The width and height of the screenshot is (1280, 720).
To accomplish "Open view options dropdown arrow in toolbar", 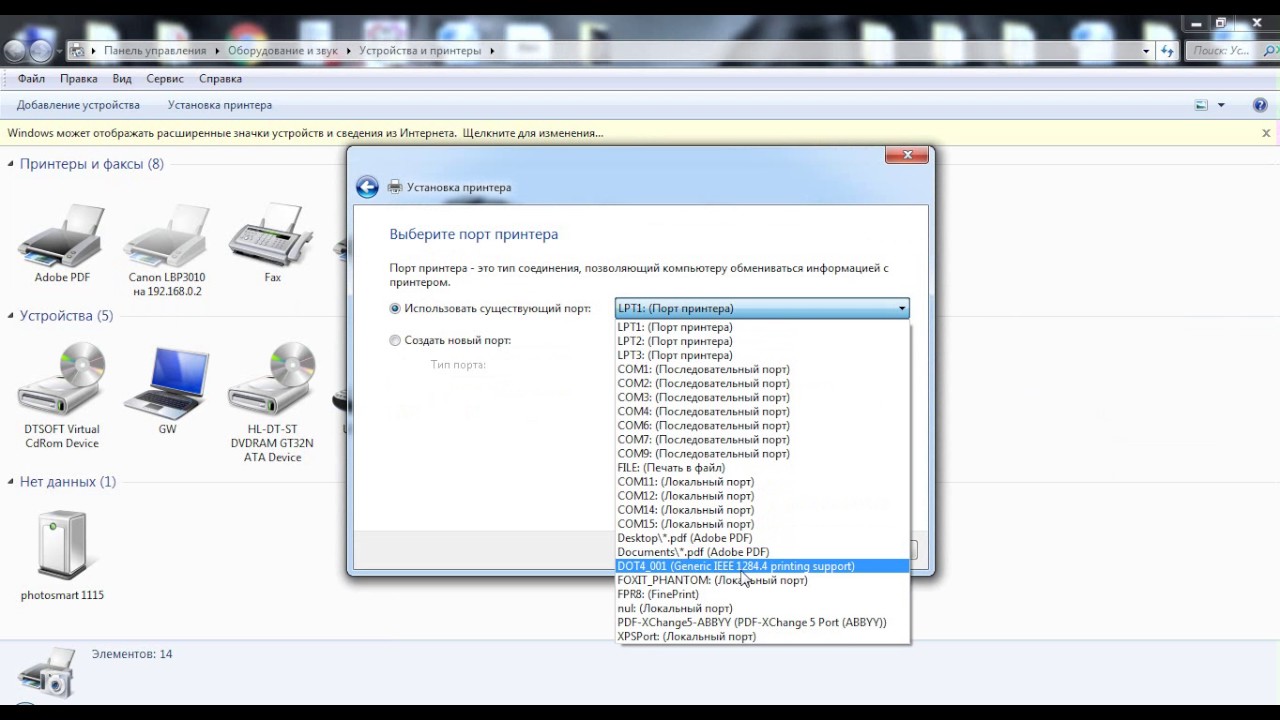I will coord(1221,105).
